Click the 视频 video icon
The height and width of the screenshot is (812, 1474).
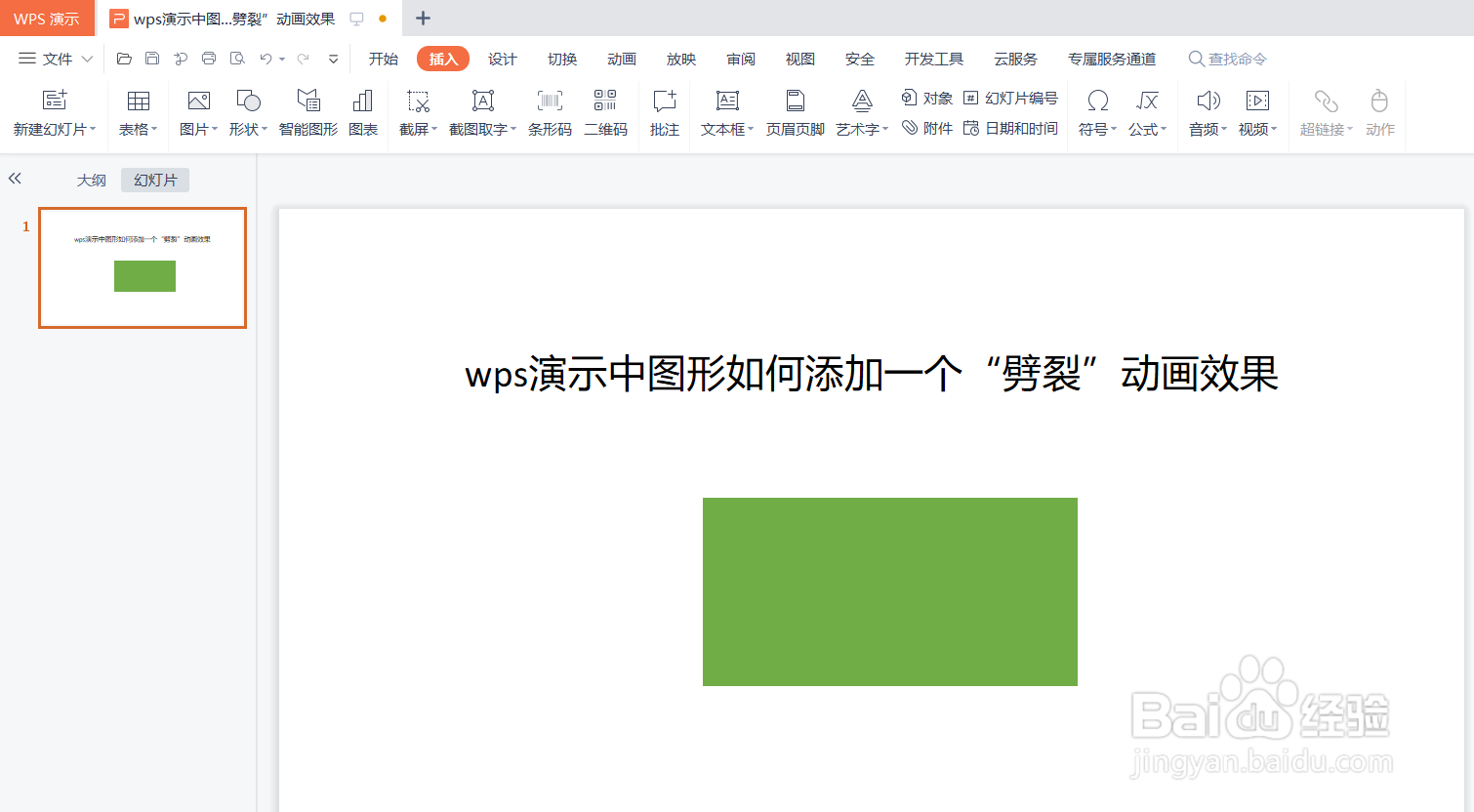1258,101
